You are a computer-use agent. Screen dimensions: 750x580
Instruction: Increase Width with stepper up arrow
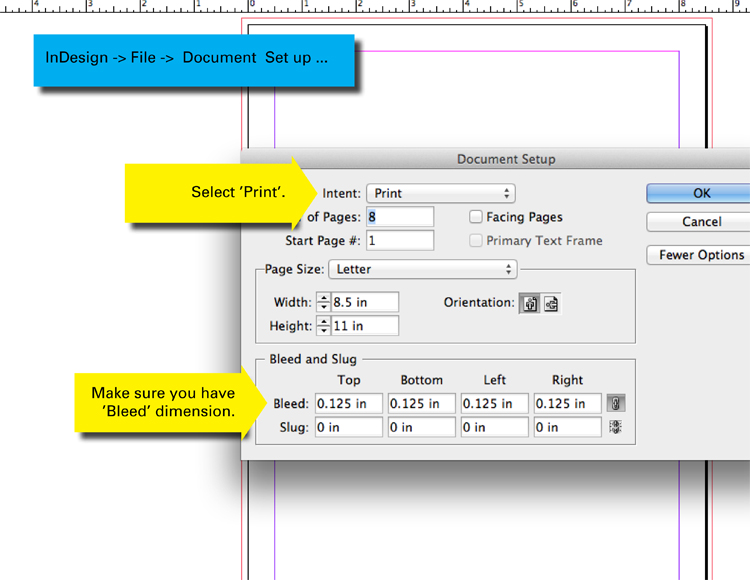(x=324, y=298)
